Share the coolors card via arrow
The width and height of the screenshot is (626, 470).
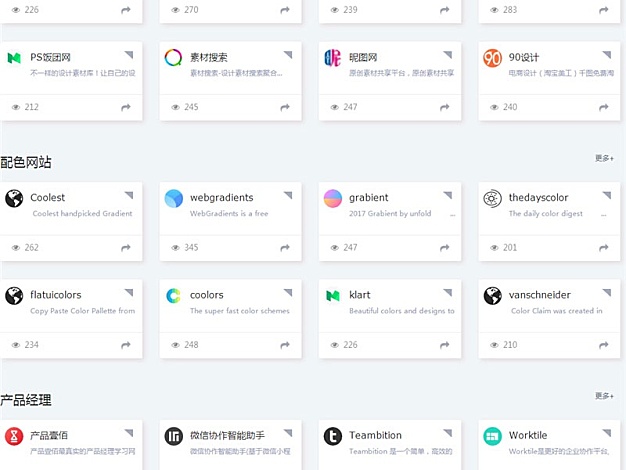click(285, 345)
